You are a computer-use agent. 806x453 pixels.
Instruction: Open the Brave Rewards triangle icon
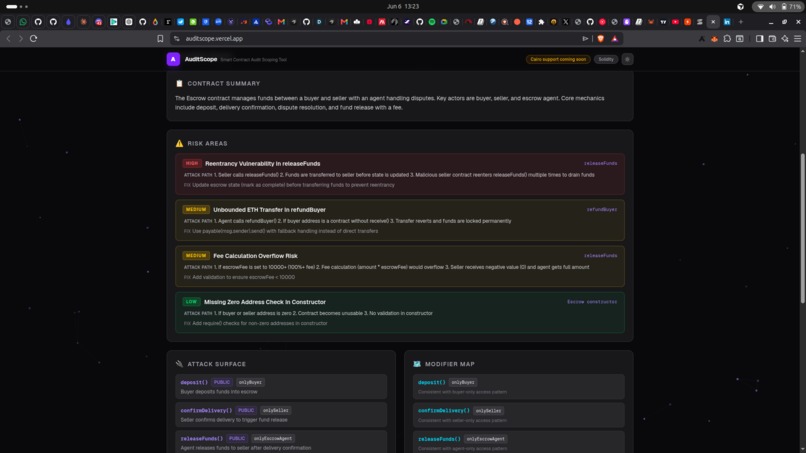click(x=614, y=39)
